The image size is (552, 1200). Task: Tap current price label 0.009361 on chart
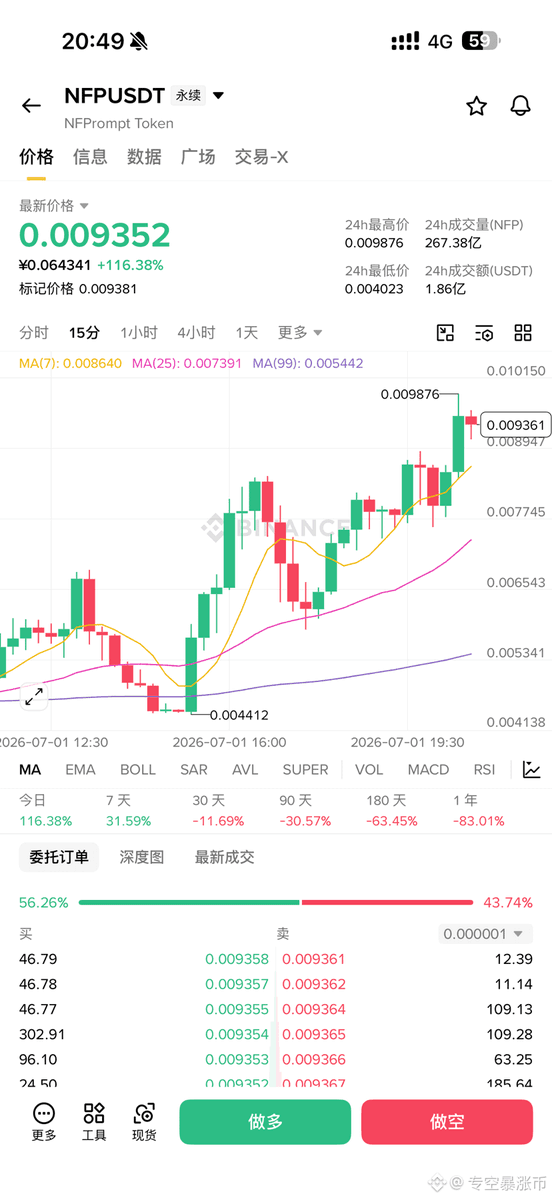[516, 425]
